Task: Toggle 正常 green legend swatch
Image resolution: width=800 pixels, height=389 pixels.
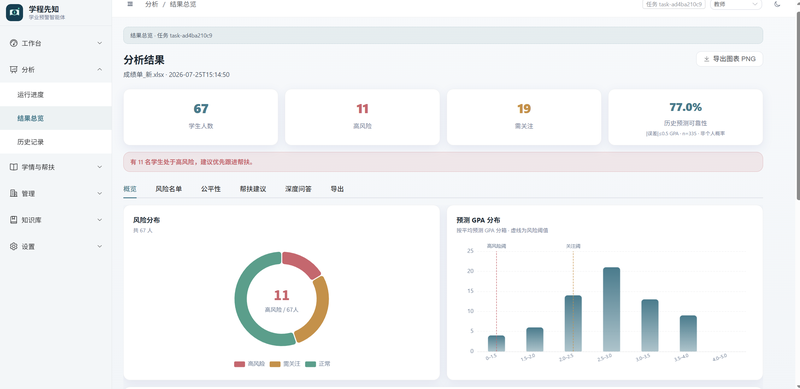Action: pyautogui.click(x=311, y=364)
